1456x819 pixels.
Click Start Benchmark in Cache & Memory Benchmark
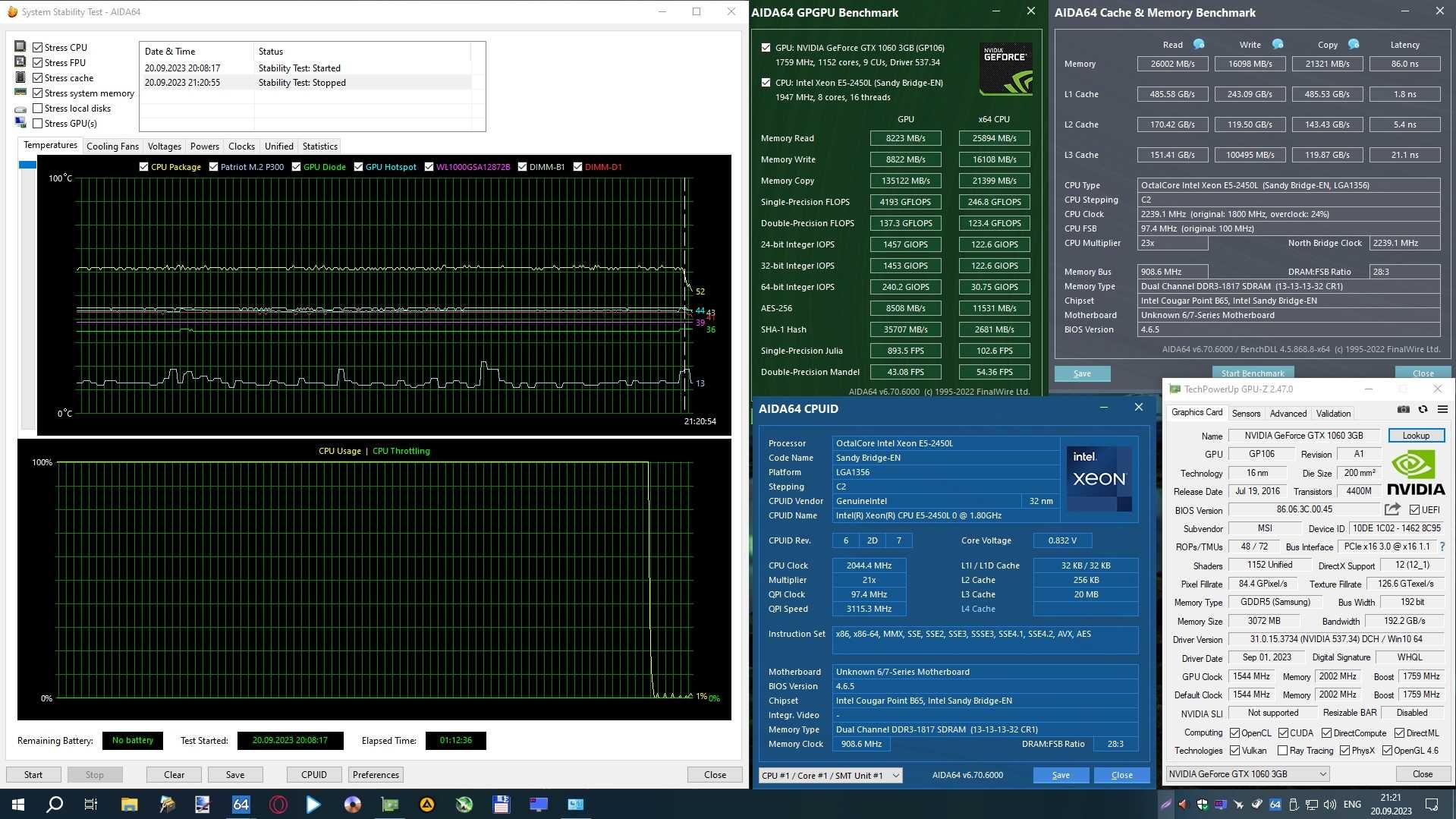click(x=1253, y=373)
